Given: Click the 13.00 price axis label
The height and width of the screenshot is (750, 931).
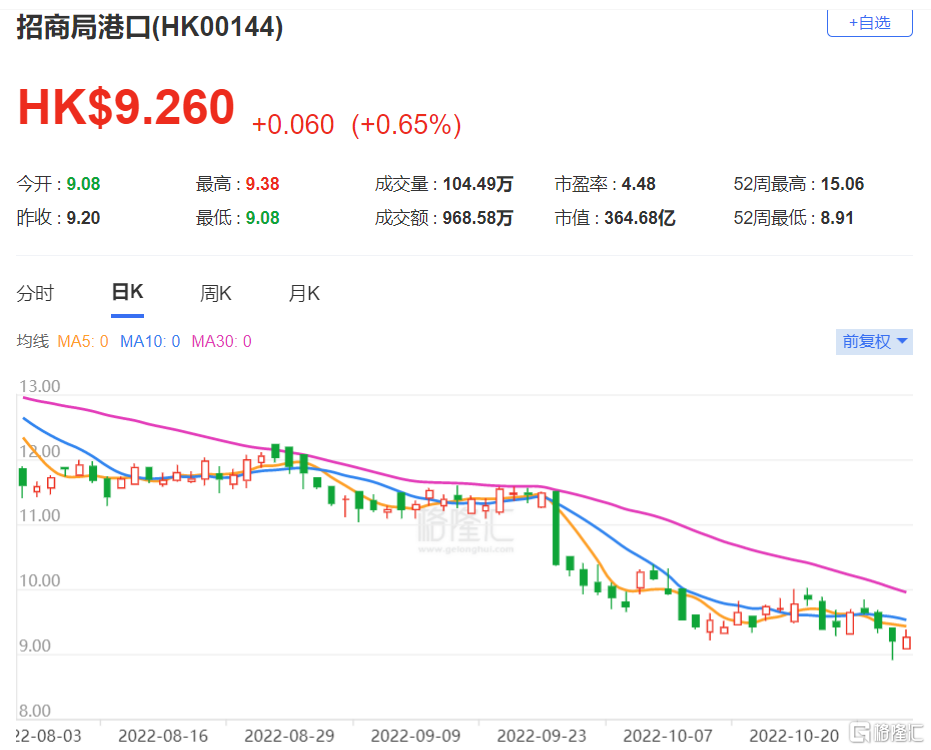Looking at the screenshot, I should [x=39, y=387].
